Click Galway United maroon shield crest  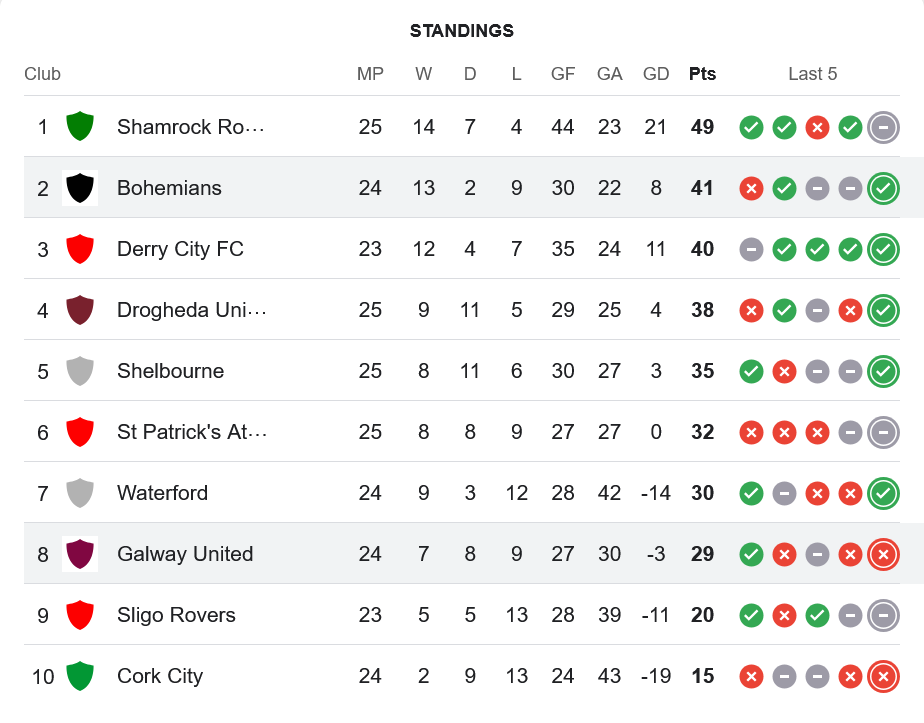pos(80,554)
